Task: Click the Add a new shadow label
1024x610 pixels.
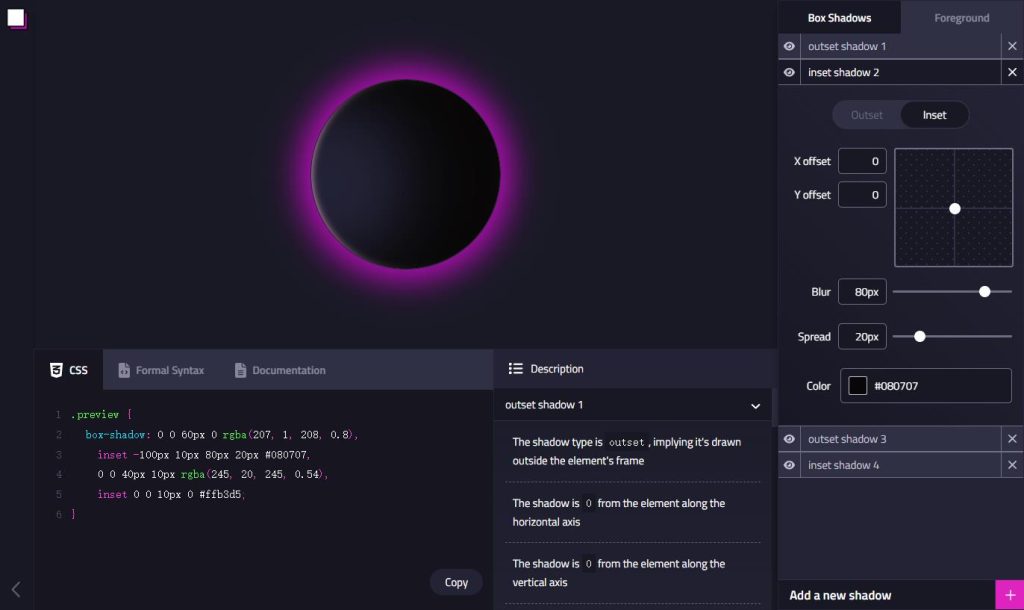Action: 840,595
